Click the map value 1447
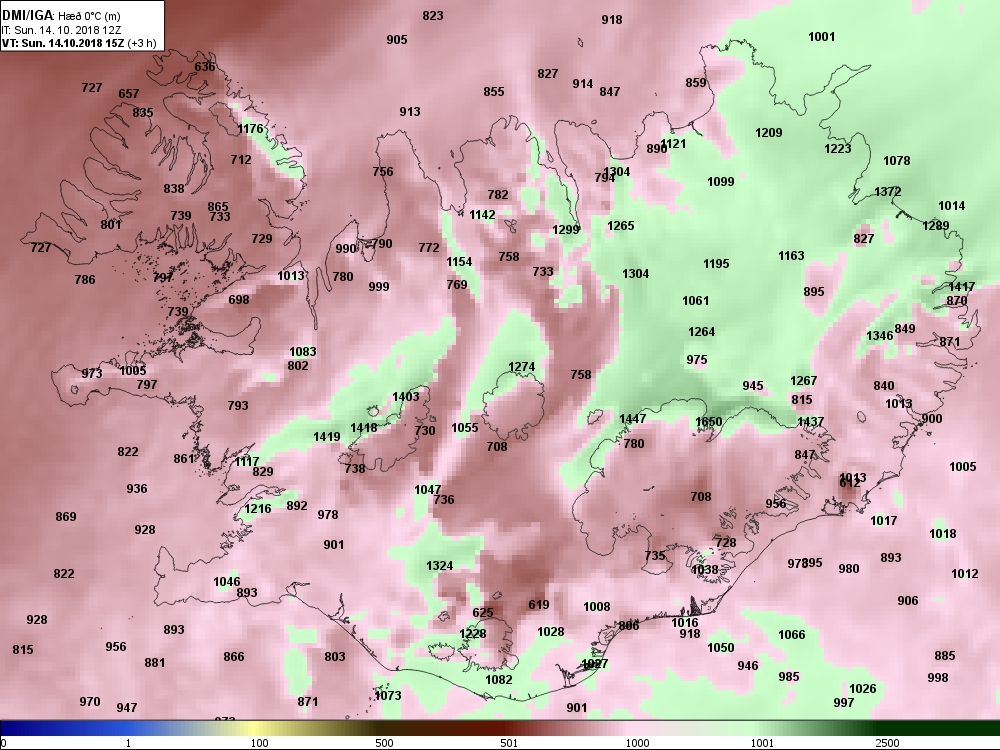This screenshot has width=1000, height=750. click(633, 418)
